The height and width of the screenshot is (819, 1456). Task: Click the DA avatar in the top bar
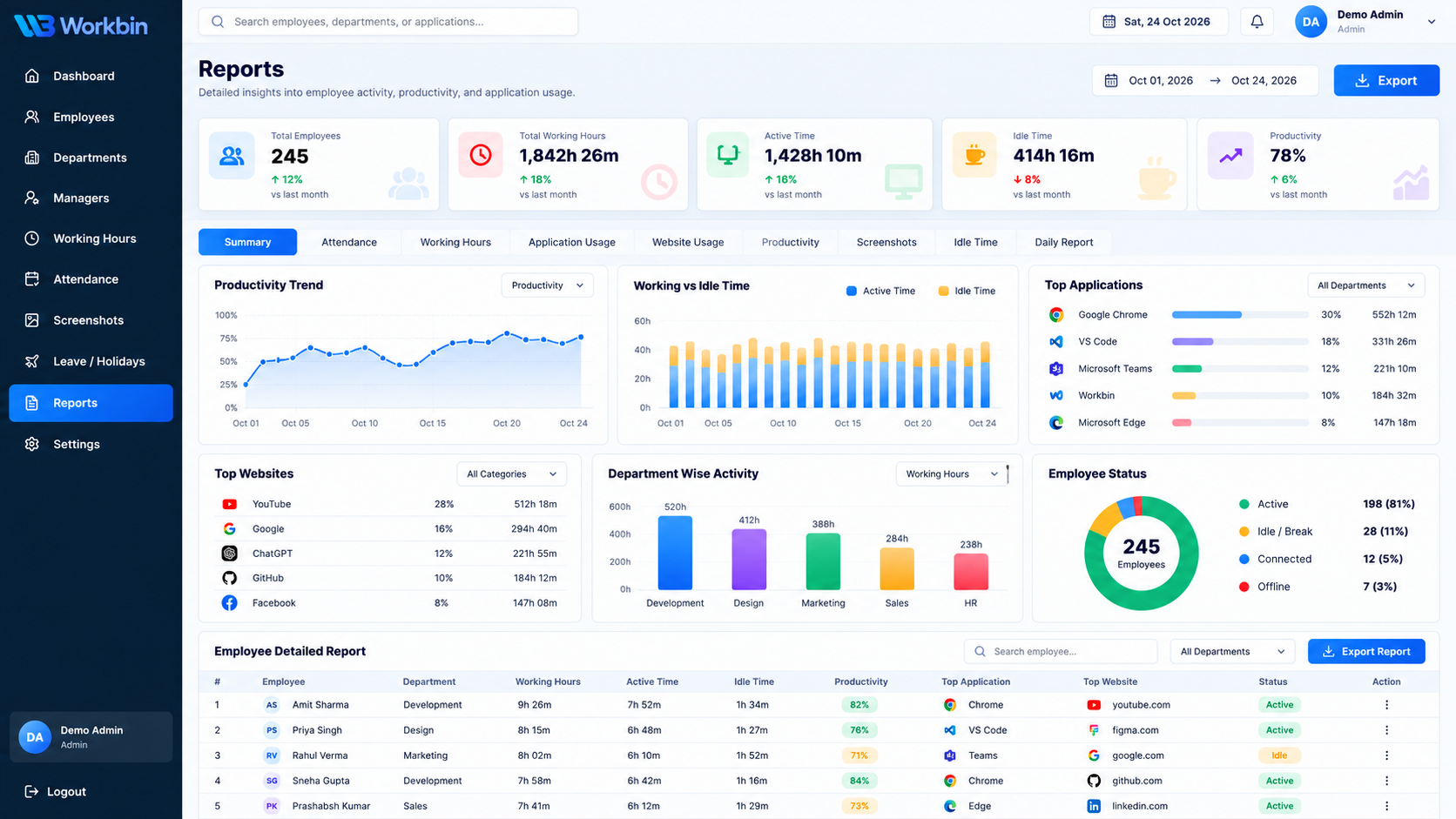[1311, 22]
